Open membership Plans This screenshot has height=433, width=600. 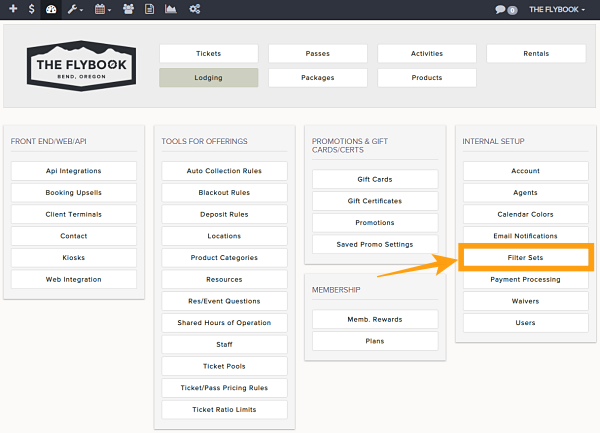[x=375, y=341]
